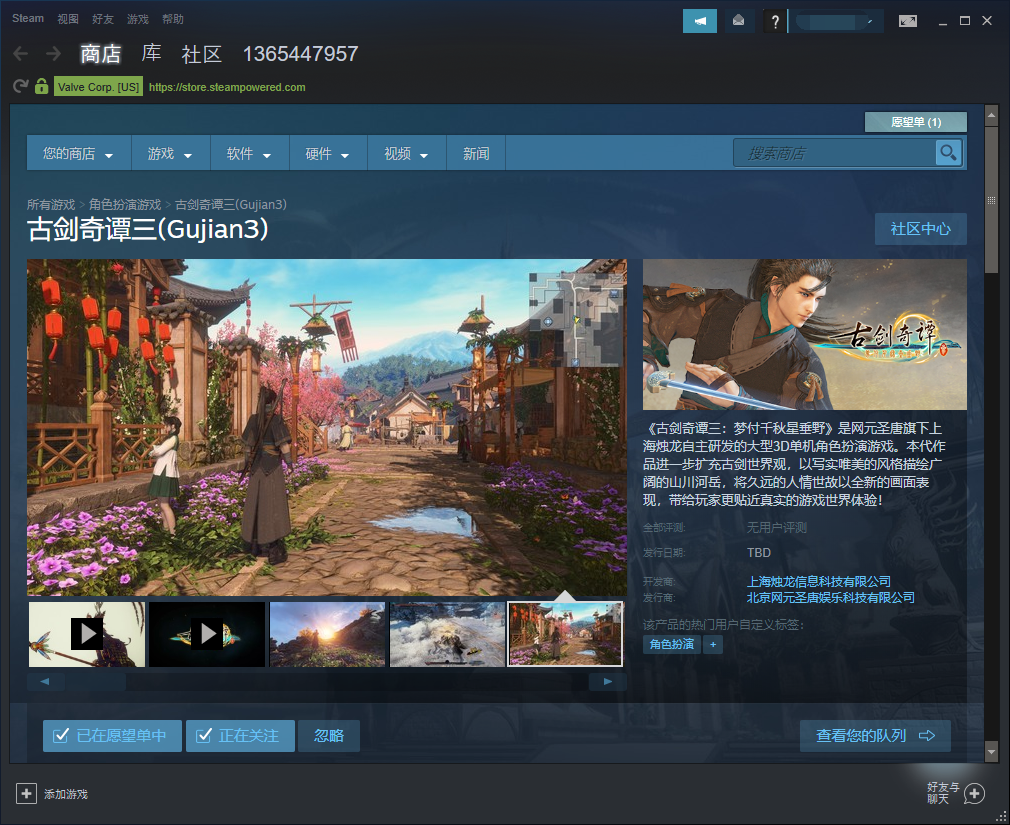Expand the 游戏 store dropdown
The image size is (1010, 825).
171,153
